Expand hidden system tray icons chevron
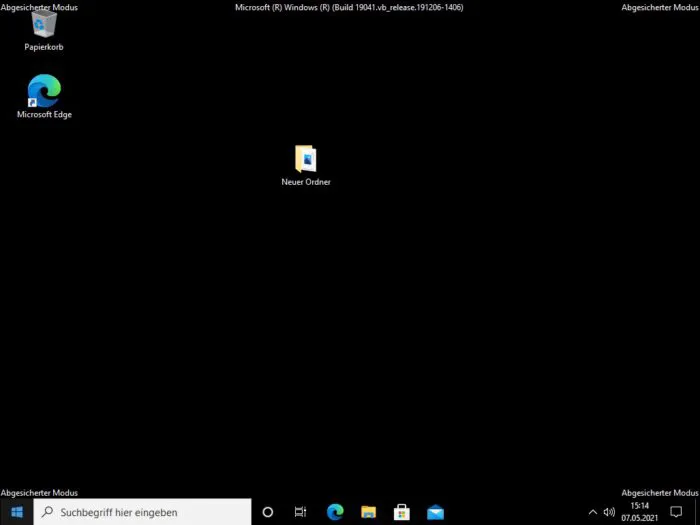 tap(593, 512)
